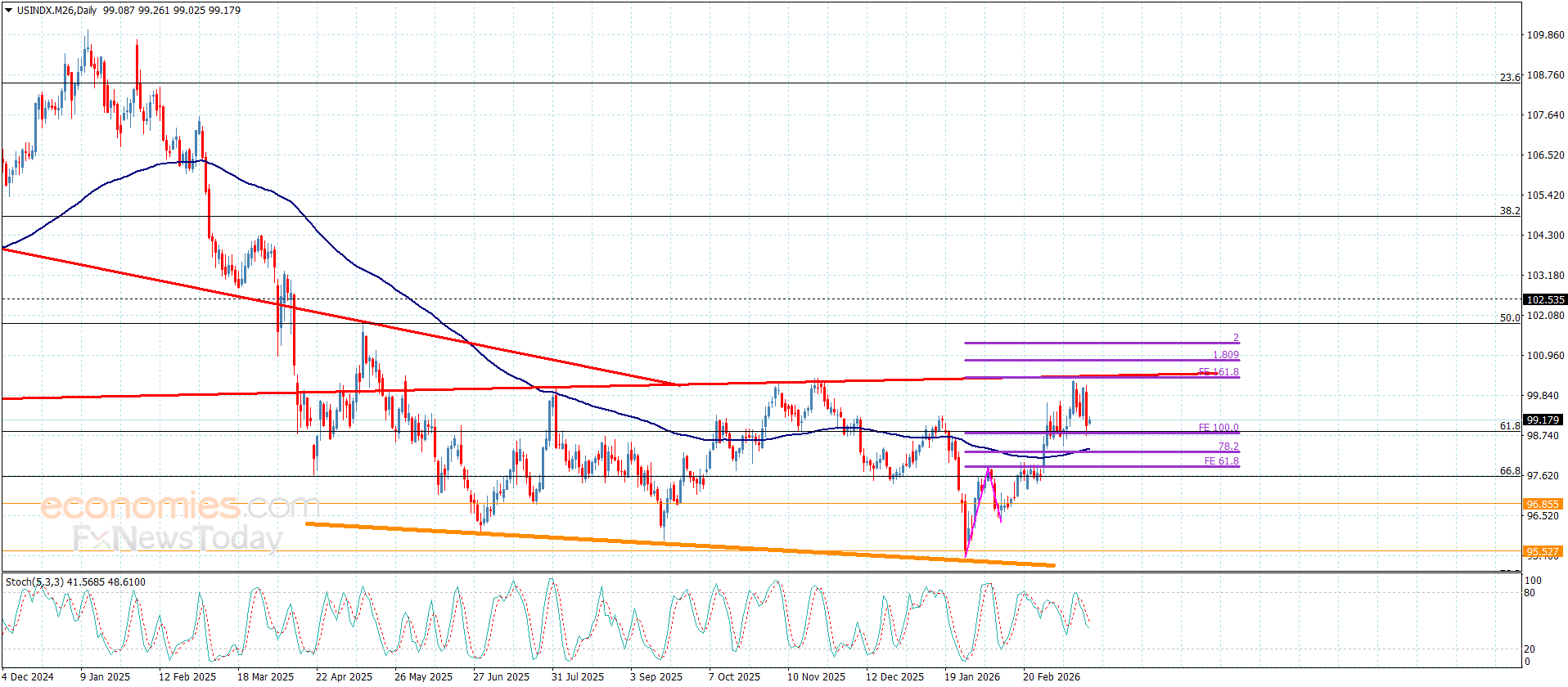The width and height of the screenshot is (1568, 687).
Task: Select the orange support trendline
Action: click(680, 544)
